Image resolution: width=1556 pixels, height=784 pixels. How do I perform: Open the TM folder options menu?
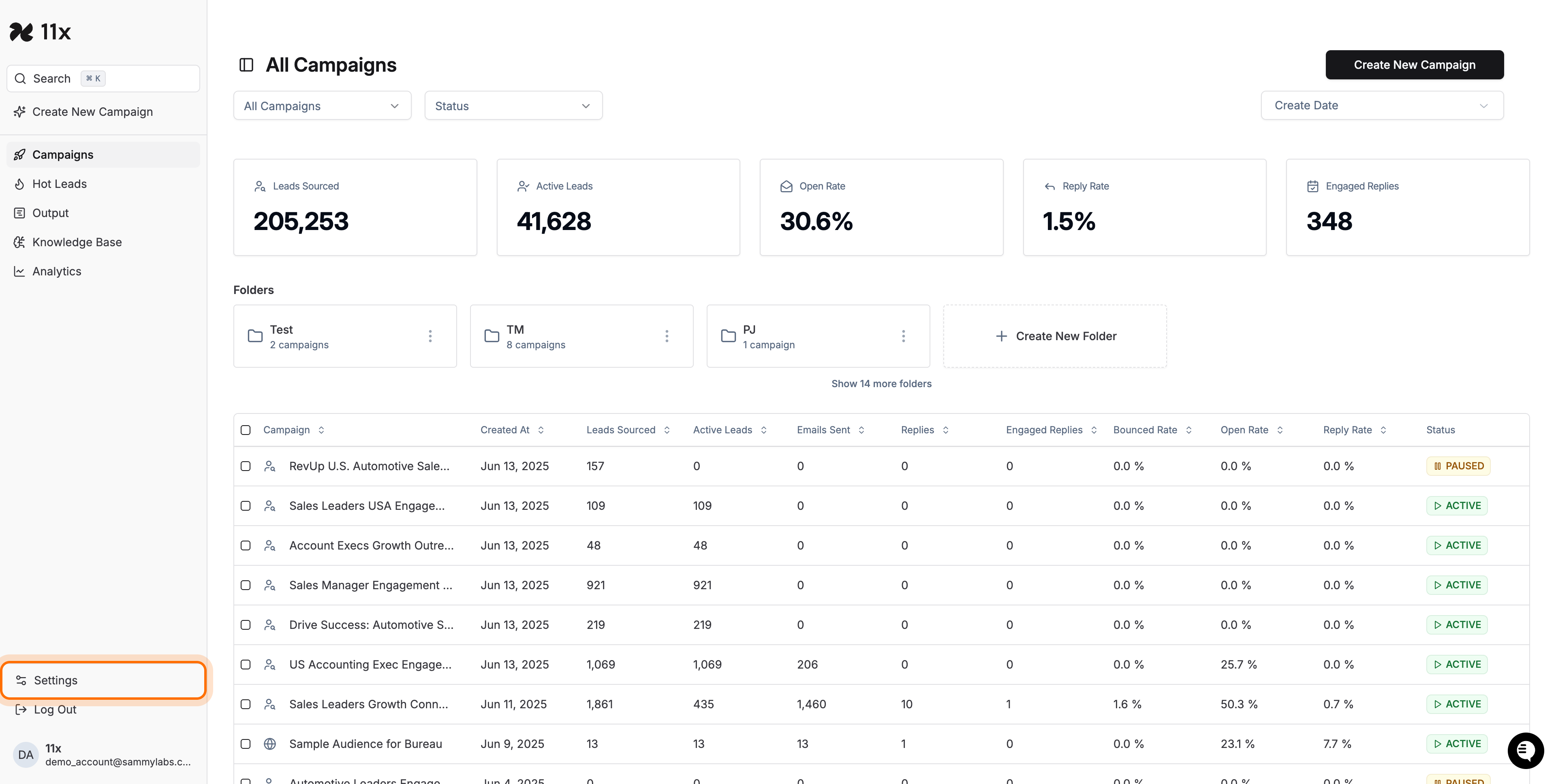point(667,336)
